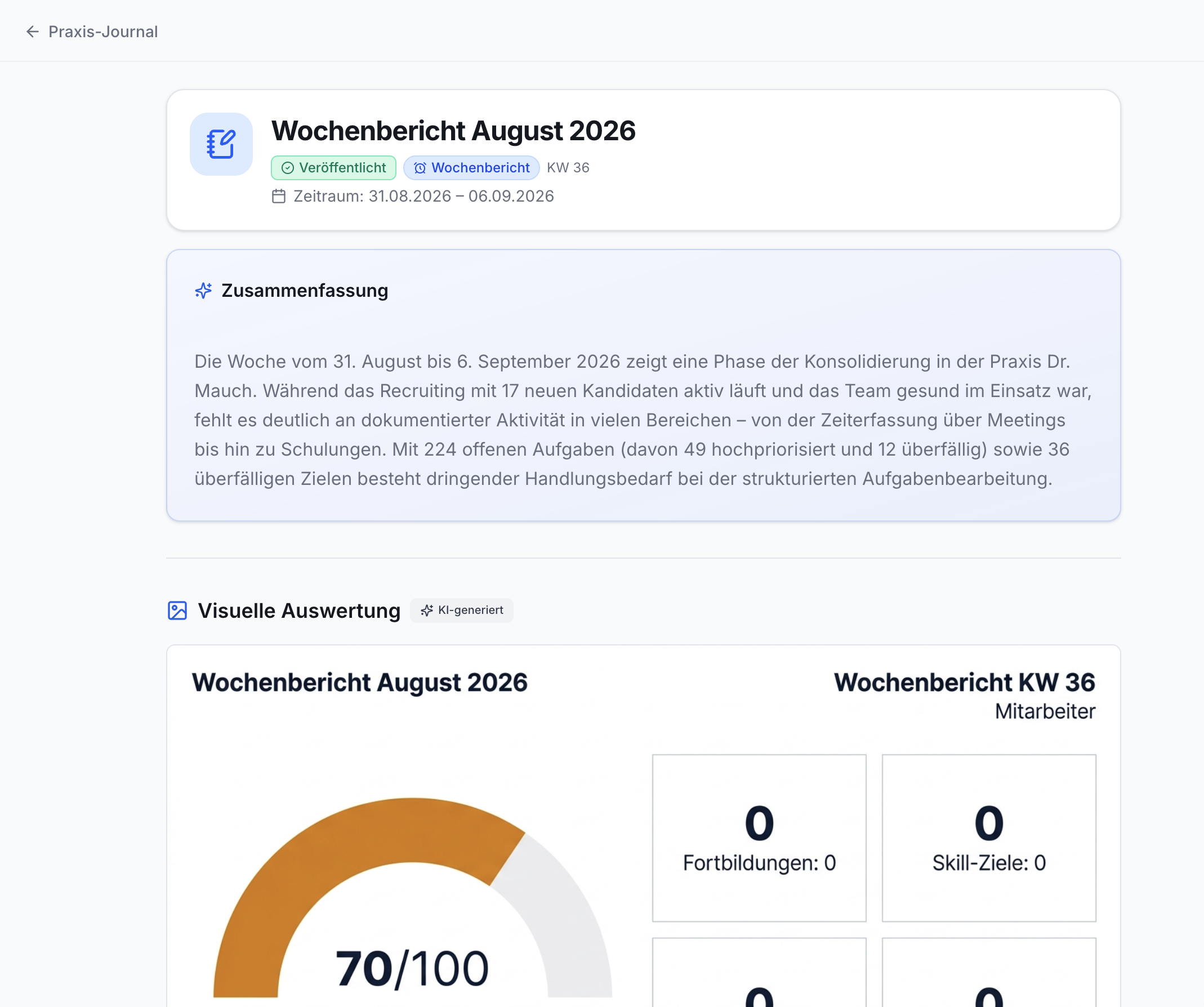Click the Skill-Ziele: 0 tile

click(x=989, y=839)
